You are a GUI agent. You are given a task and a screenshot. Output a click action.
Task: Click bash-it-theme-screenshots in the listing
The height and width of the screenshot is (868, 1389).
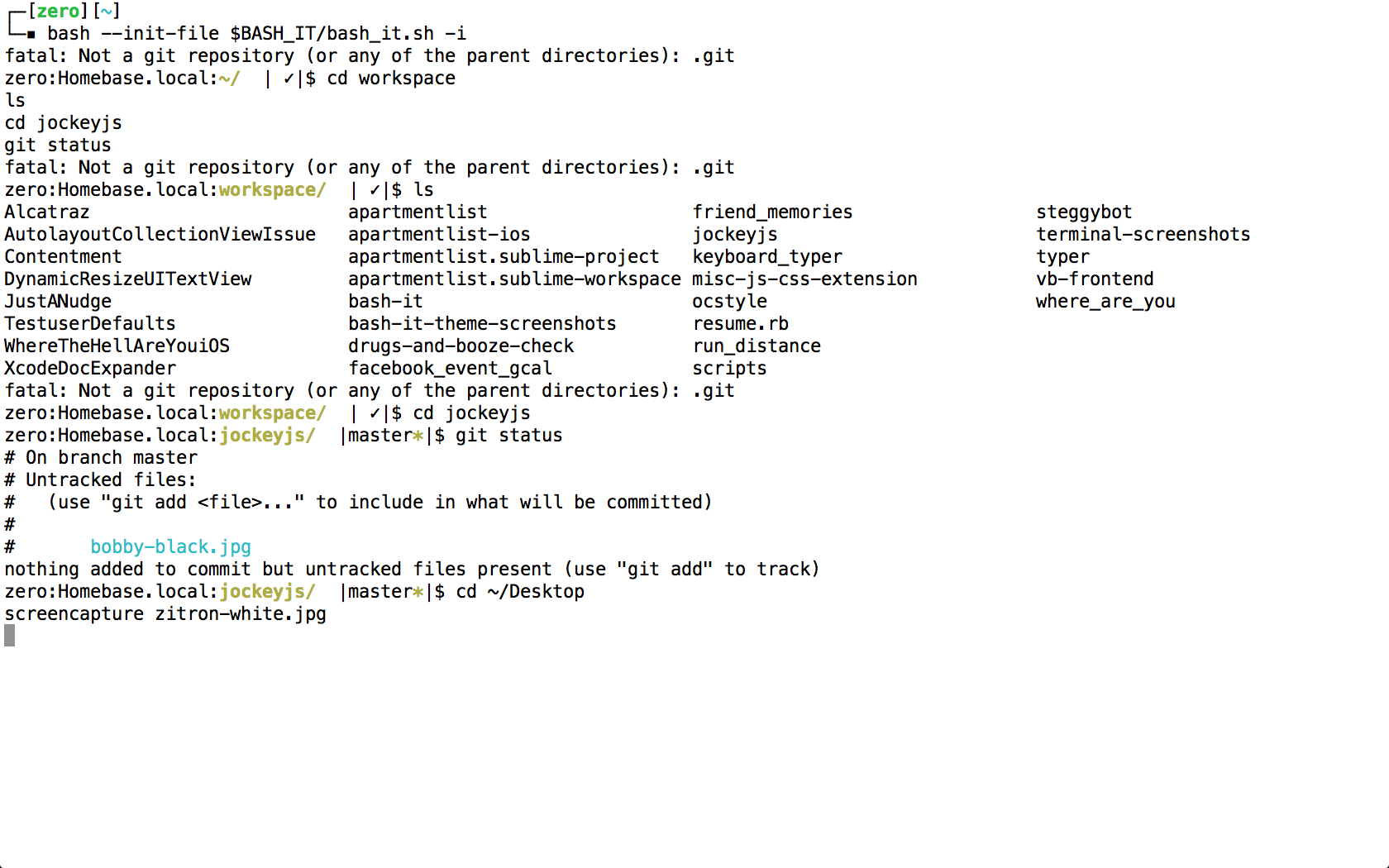click(482, 323)
